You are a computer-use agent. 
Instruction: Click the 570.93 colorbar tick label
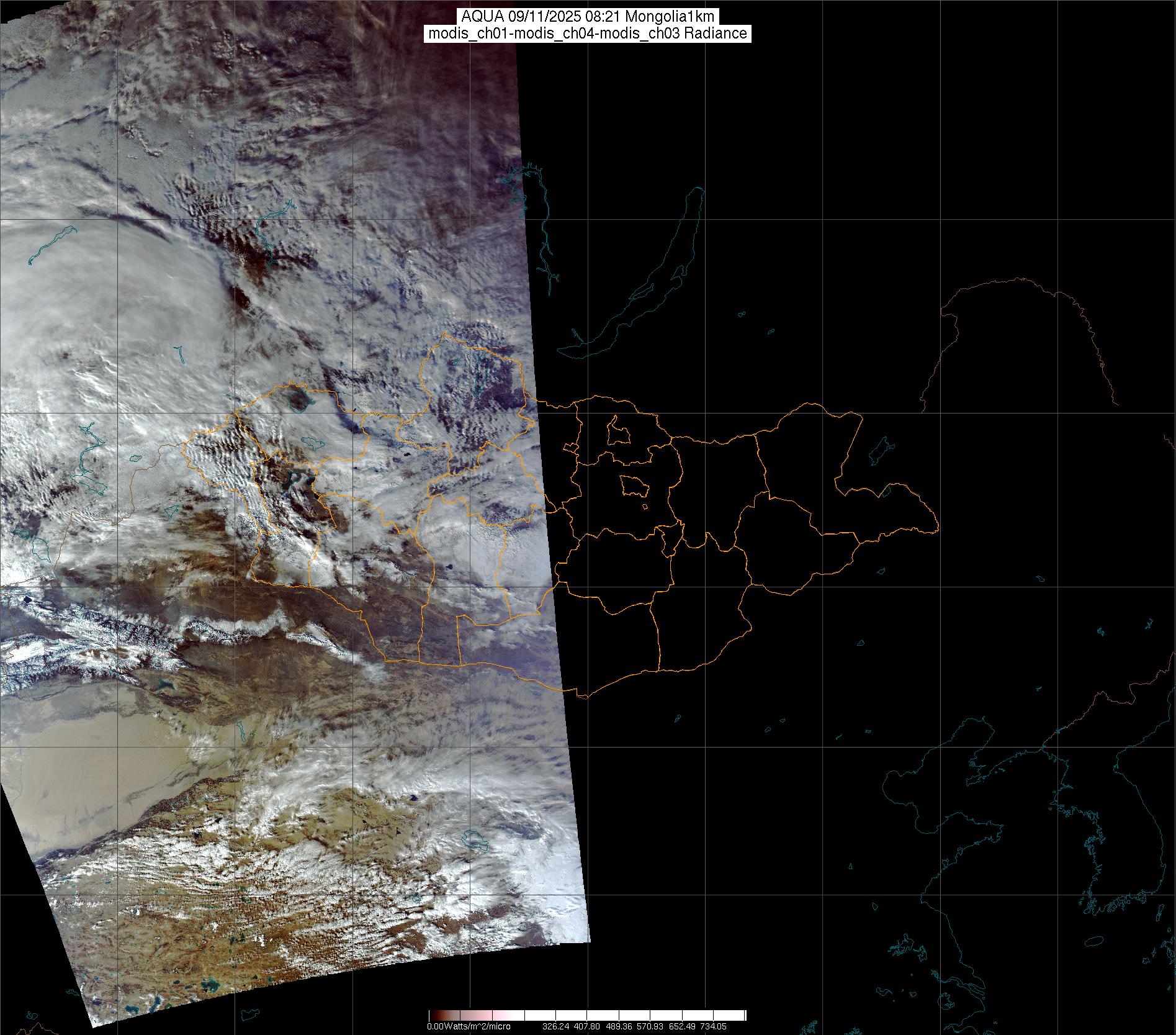649,1026
